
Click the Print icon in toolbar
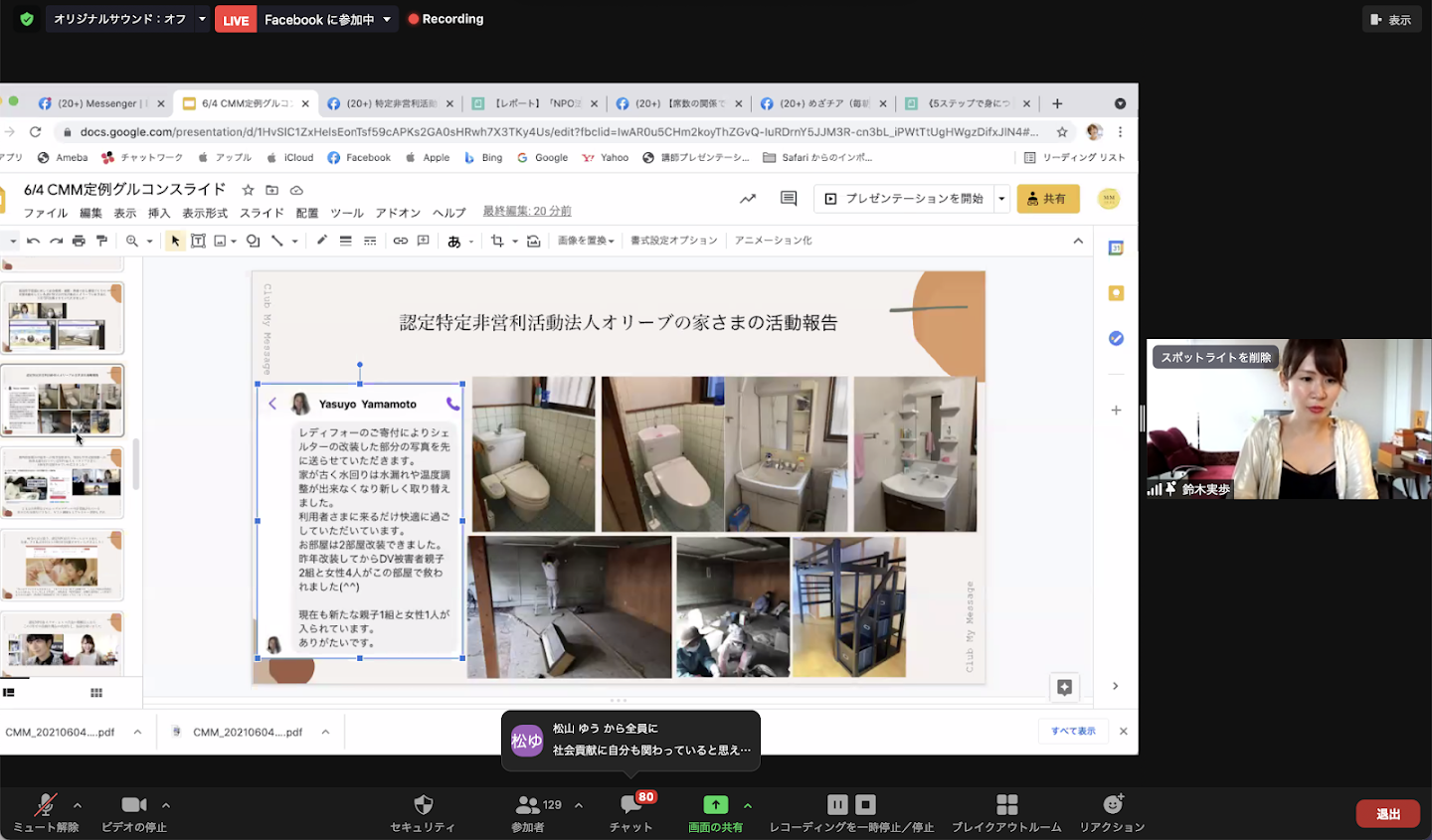click(79, 241)
